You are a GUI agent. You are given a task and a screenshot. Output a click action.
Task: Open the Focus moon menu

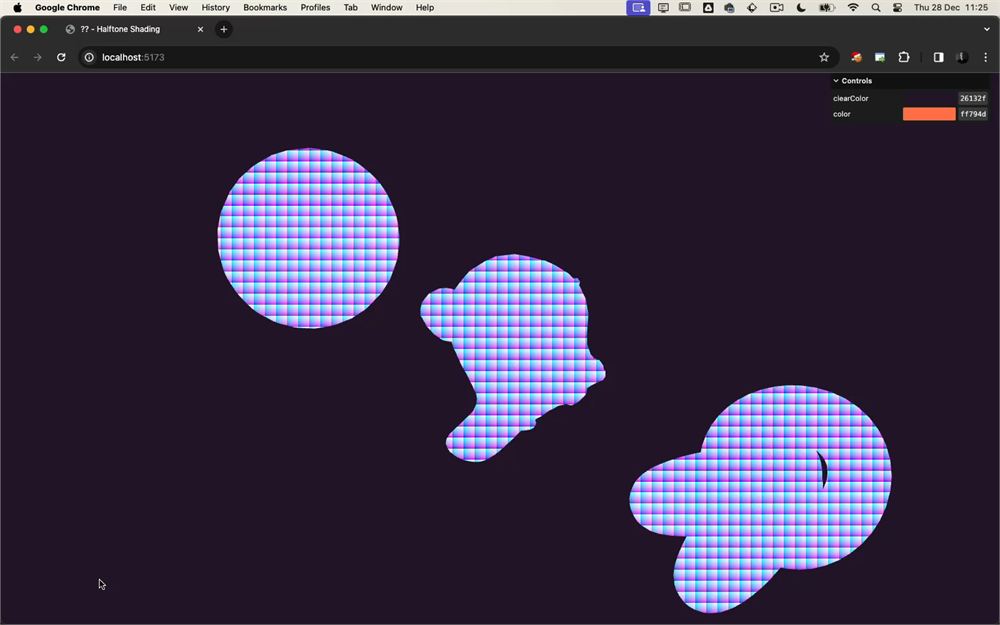(x=801, y=8)
